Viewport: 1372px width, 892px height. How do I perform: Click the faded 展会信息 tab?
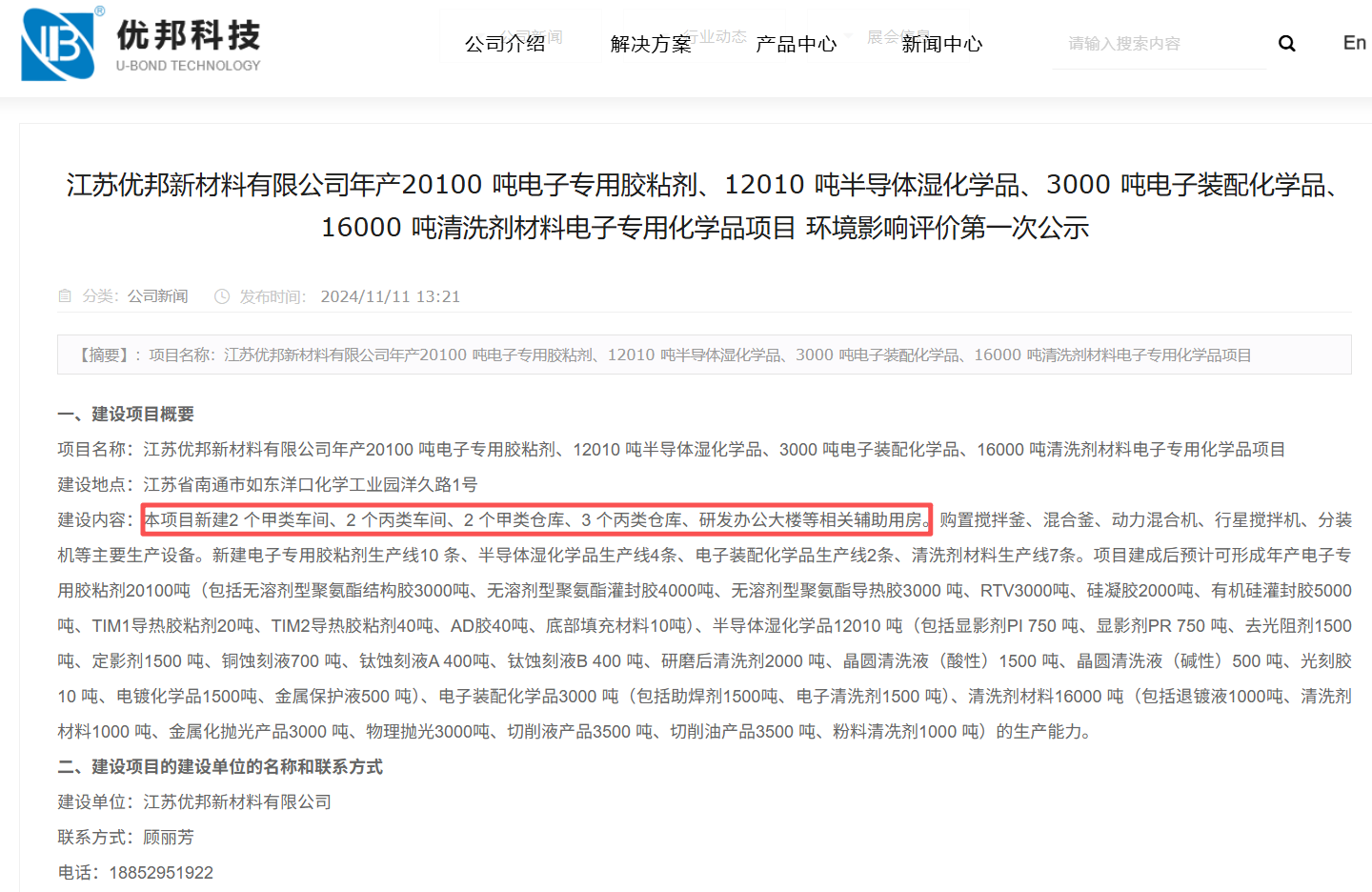click(898, 36)
